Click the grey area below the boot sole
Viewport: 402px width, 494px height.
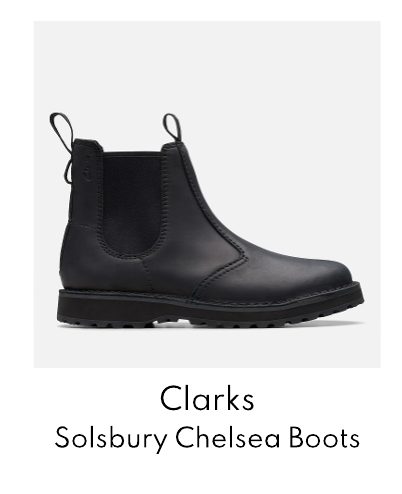point(207,348)
